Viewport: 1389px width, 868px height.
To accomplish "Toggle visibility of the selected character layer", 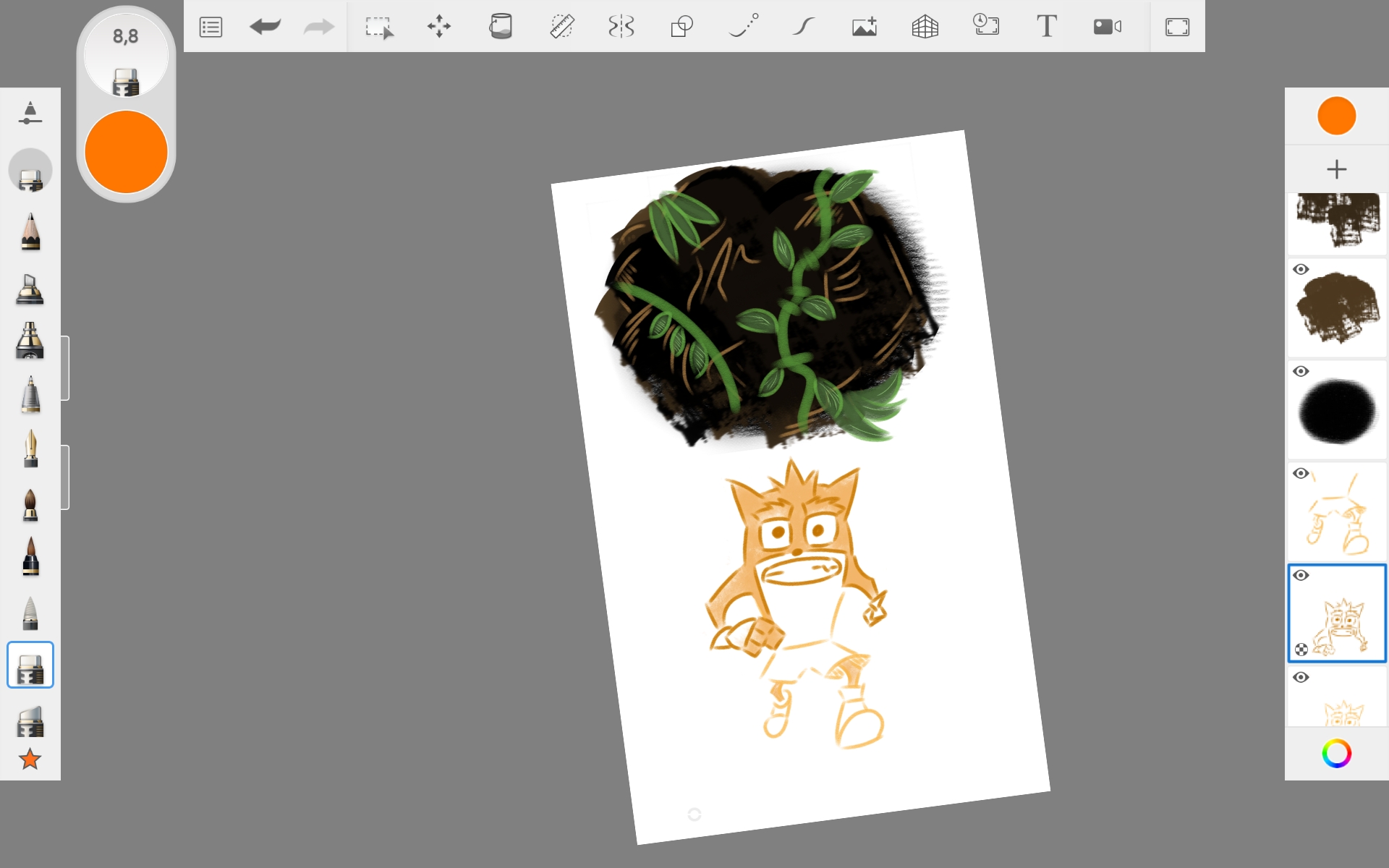I will pyautogui.click(x=1301, y=576).
